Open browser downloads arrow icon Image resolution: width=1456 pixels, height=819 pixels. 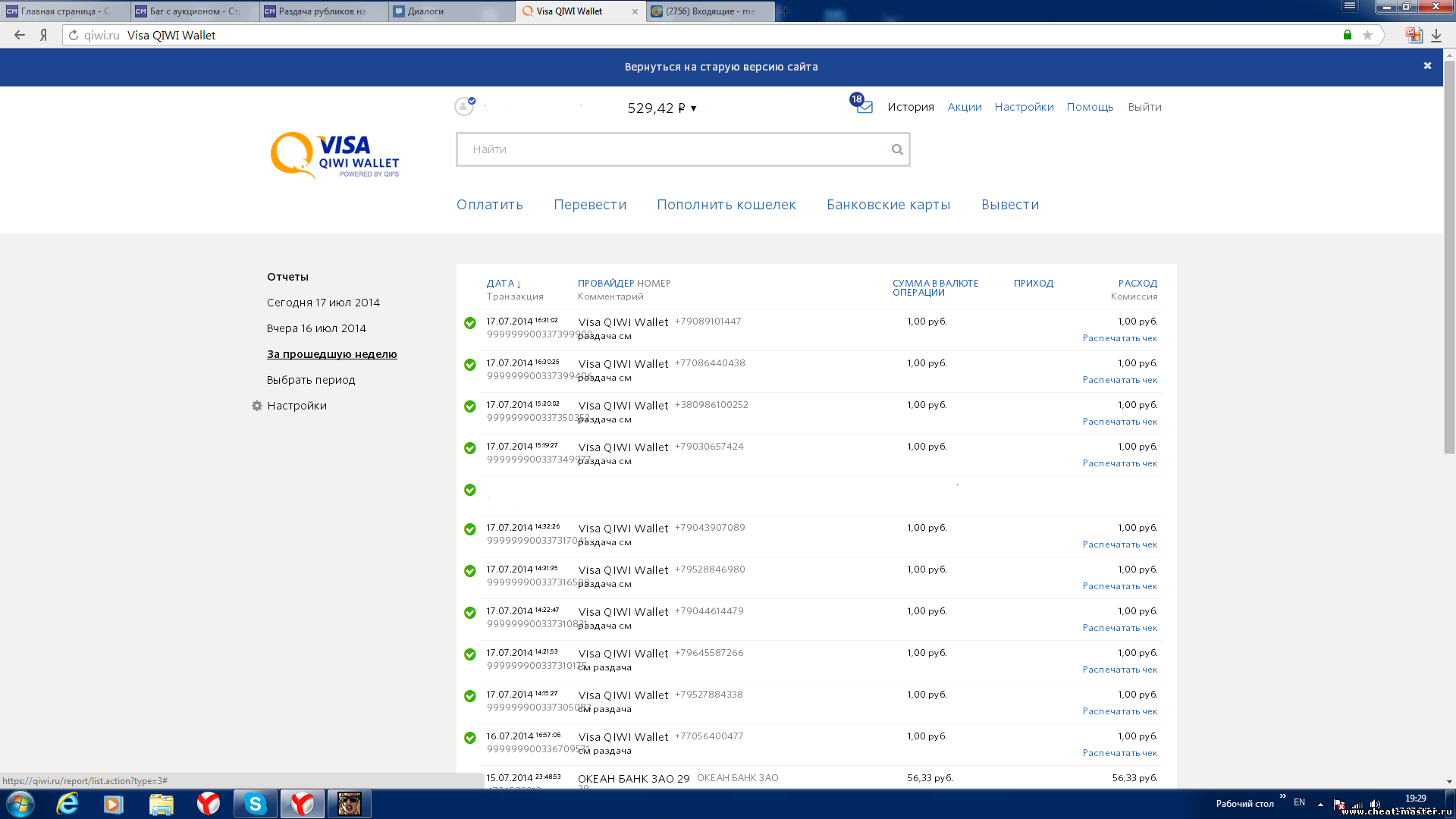pyautogui.click(x=1436, y=35)
